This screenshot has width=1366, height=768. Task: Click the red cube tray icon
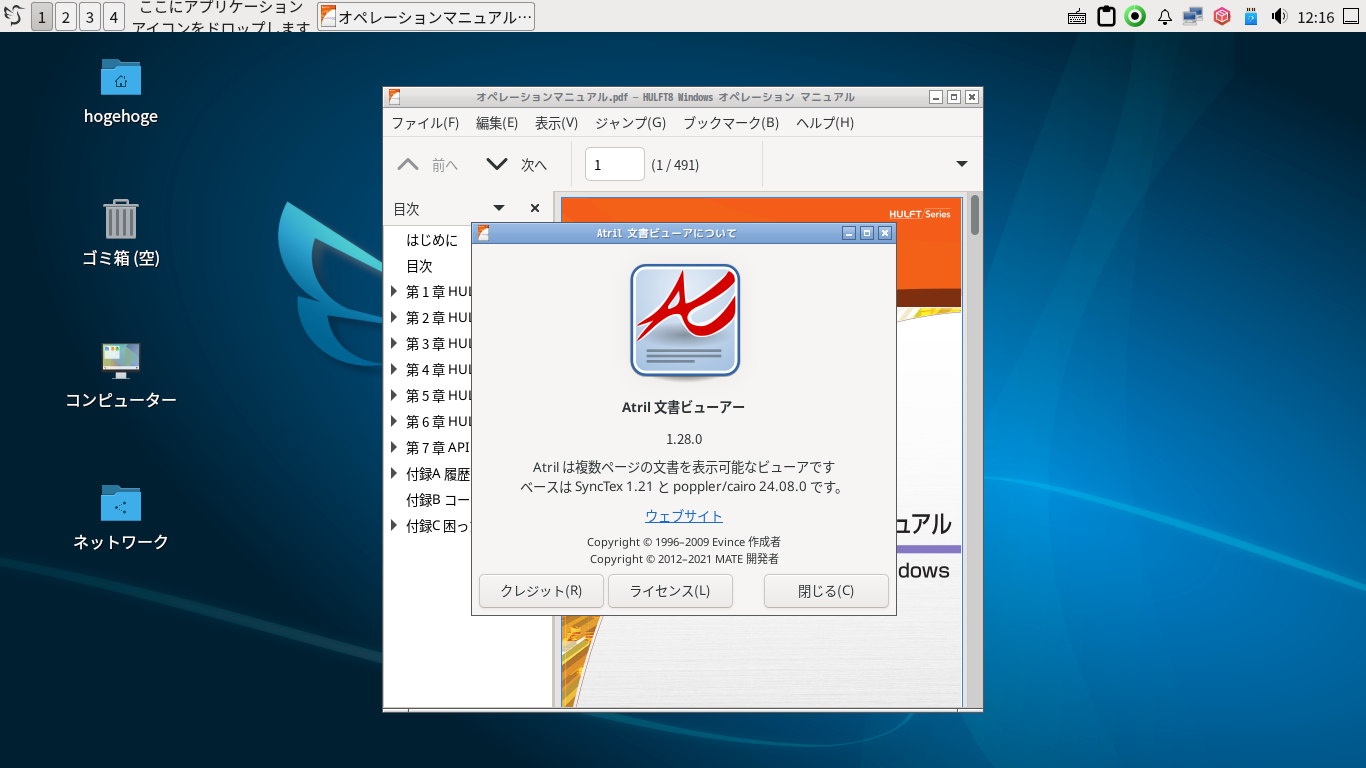(1221, 17)
